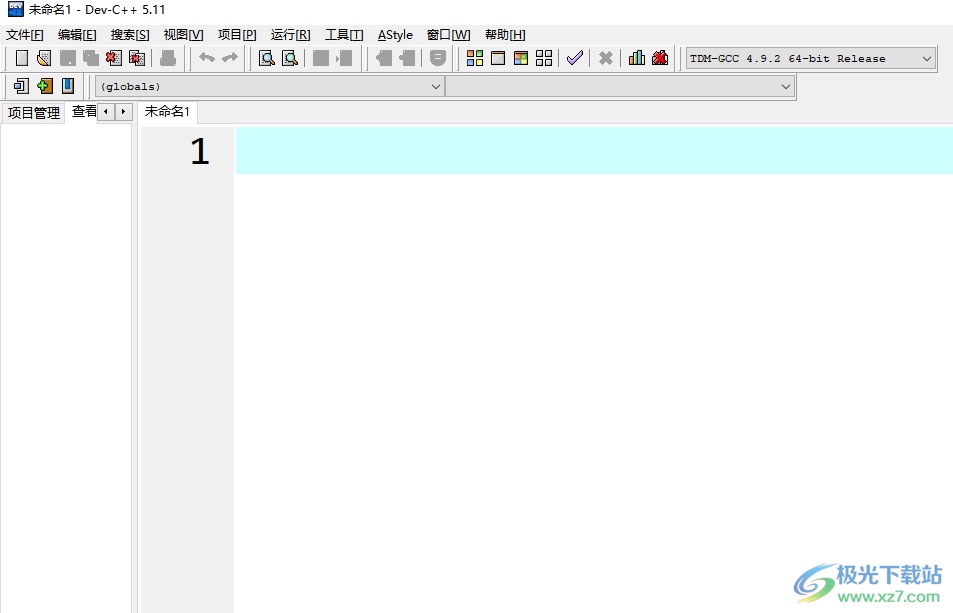Click the Open file icon
953x613 pixels.
pos(44,58)
